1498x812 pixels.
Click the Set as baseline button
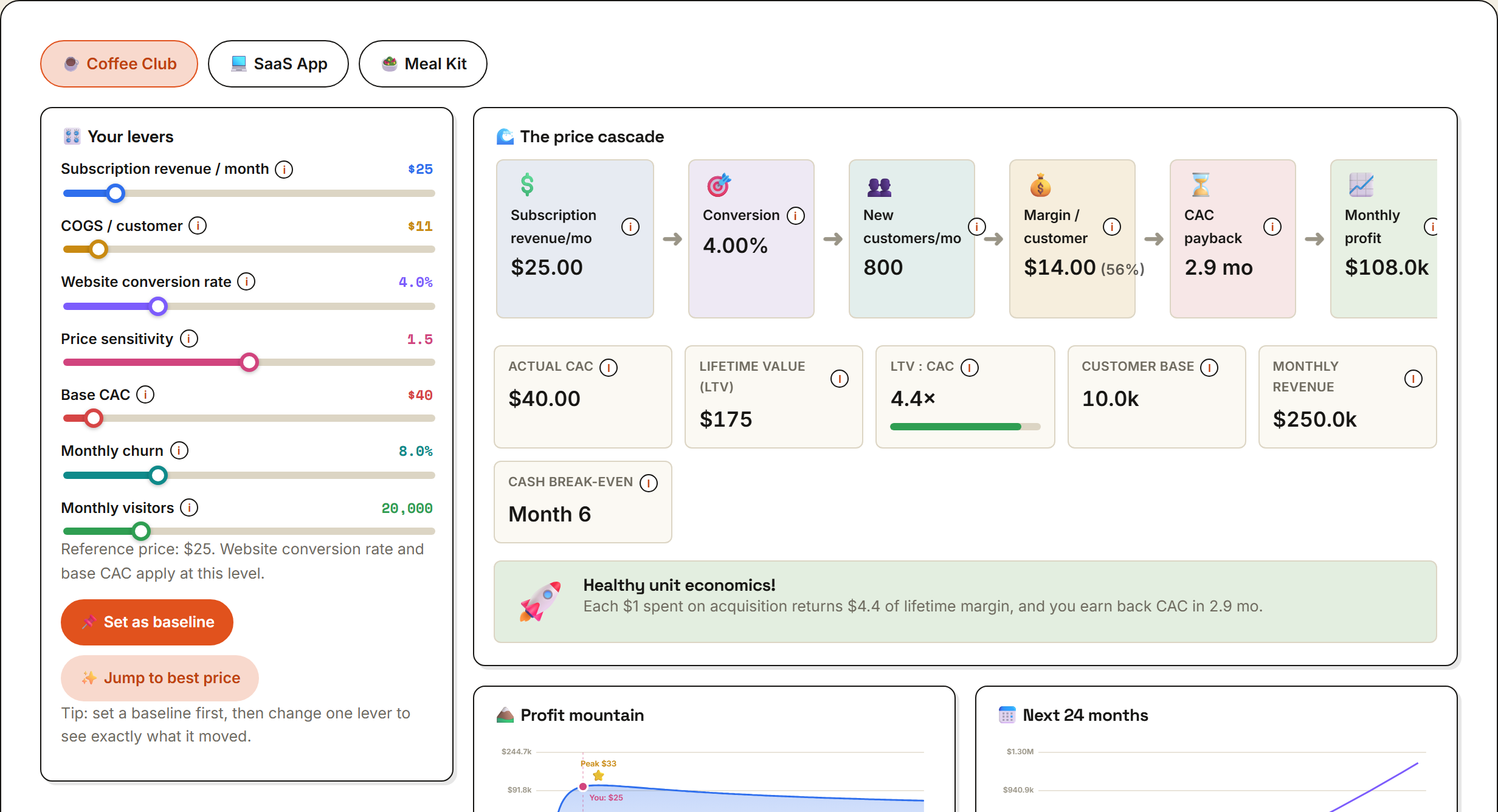click(x=147, y=622)
